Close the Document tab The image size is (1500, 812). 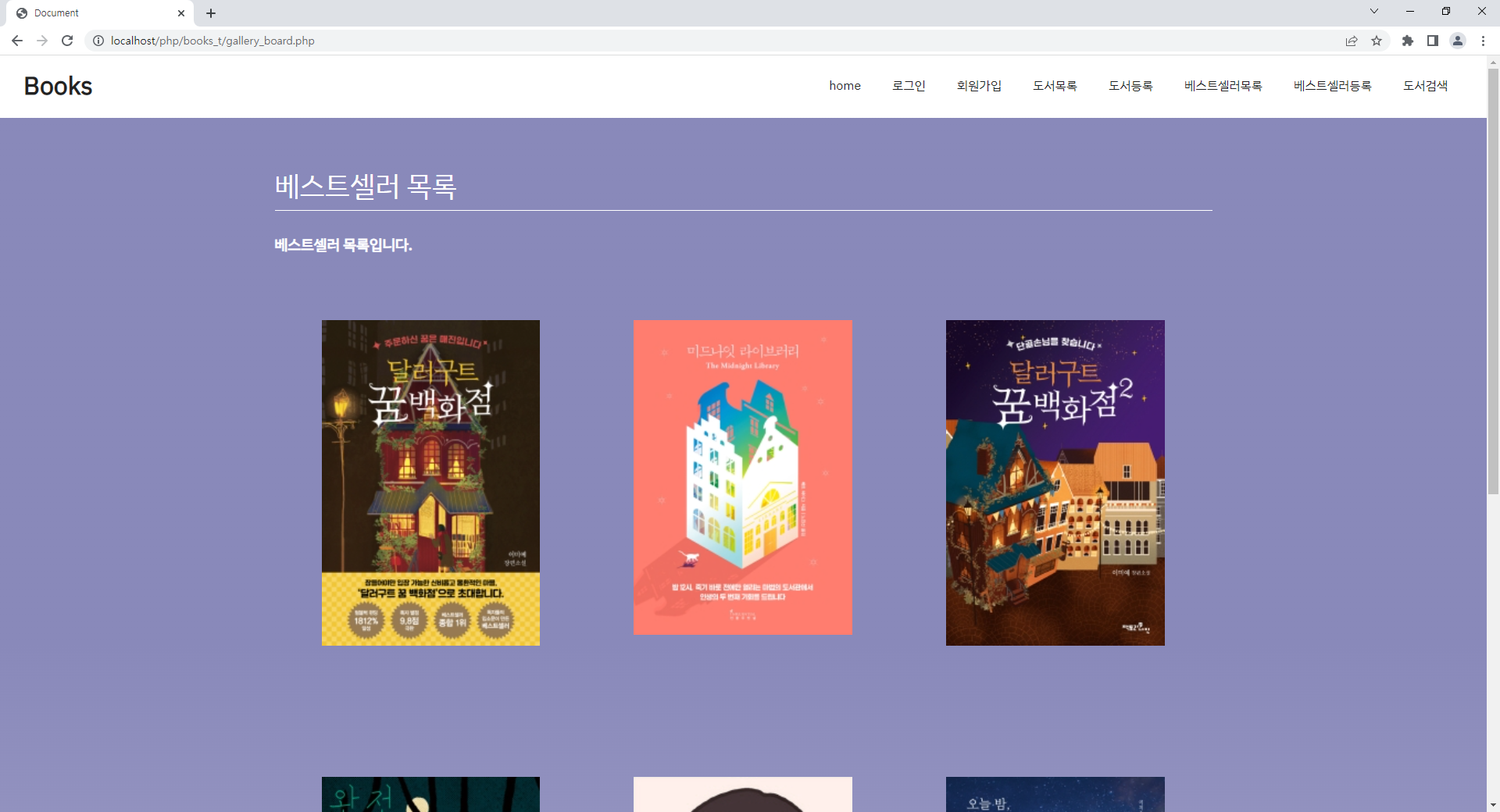(181, 13)
